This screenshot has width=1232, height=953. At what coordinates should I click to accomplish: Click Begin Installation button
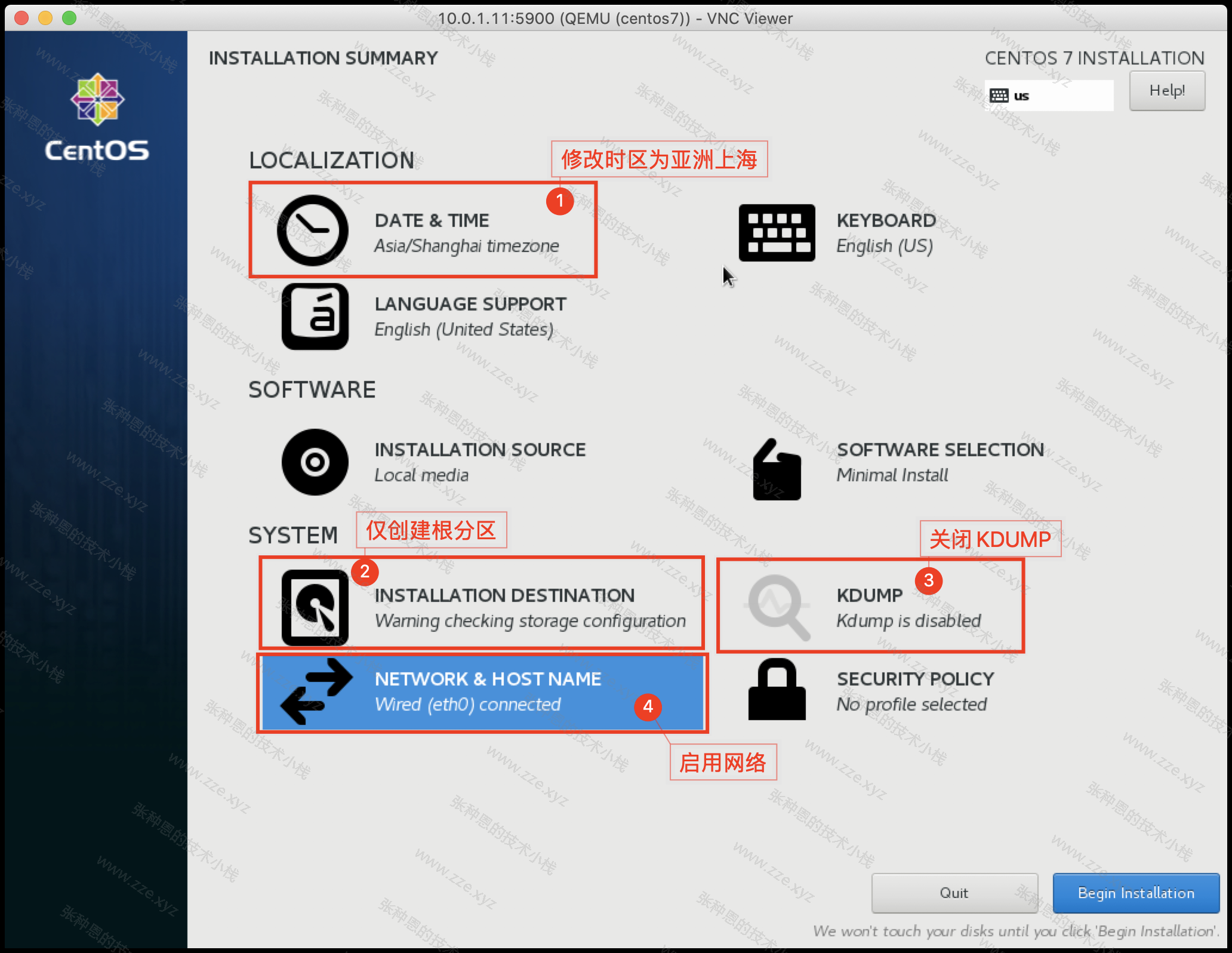[1136, 893]
